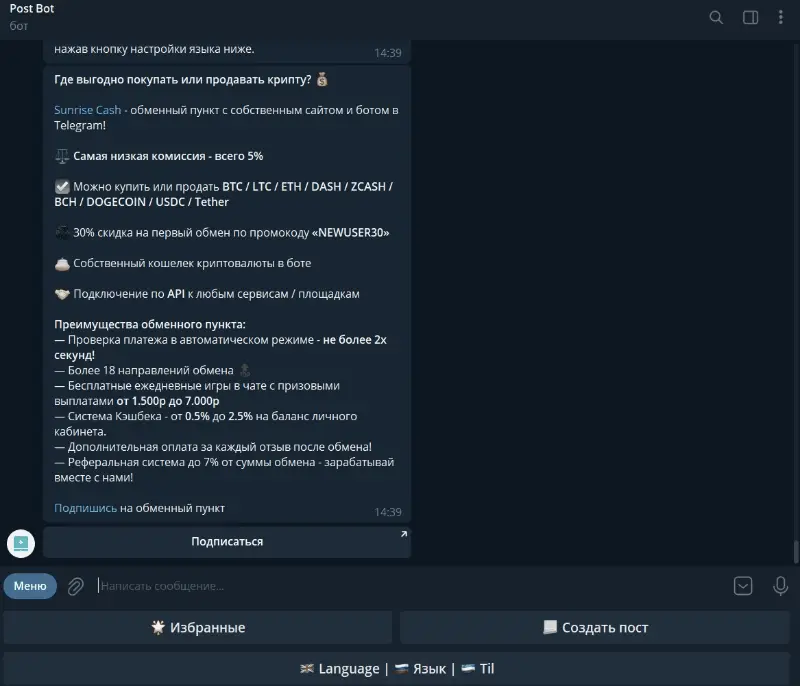The width and height of the screenshot is (800, 686).
Task: Click the line about Система Кэшбека
Action: coord(206,424)
